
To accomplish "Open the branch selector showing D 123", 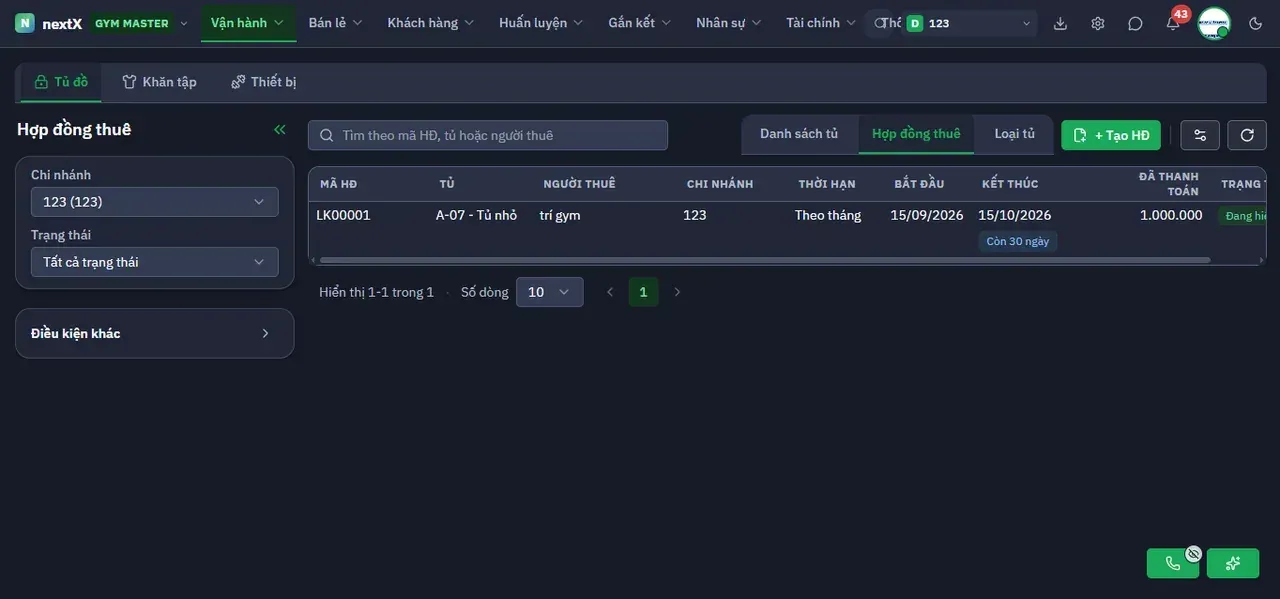I will pos(969,23).
